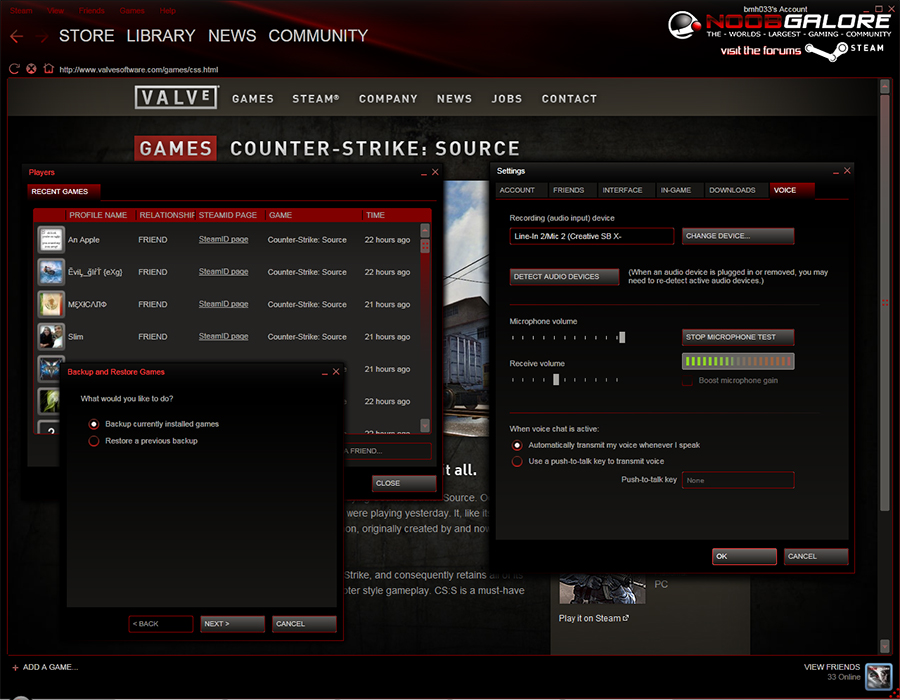This screenshot has width=900, height=700.
Task: Go to the COMMUNITY section
Action: [318, 36]
